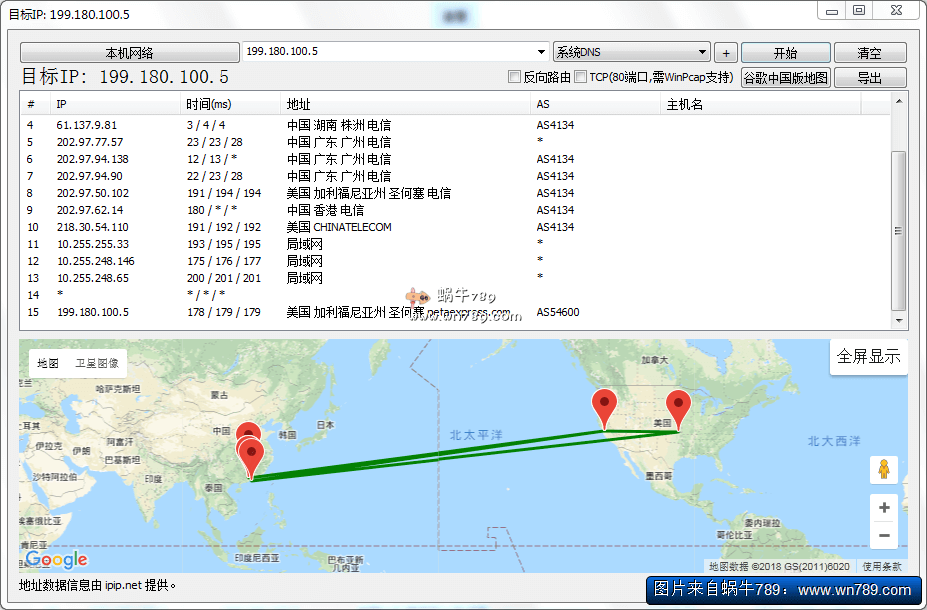The image size is (927, 610).
Task: Click the 开始 button to start trace
Action: pyautogui.click(x=785, y=53)
